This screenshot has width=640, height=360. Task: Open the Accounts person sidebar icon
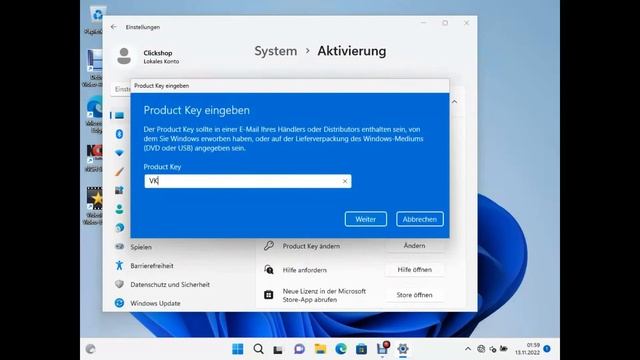119,209
